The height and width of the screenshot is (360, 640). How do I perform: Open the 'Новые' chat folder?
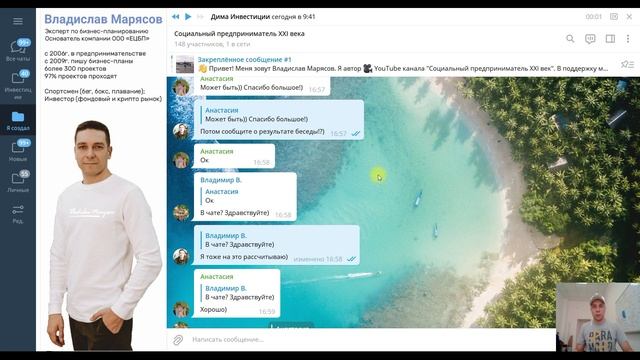18,151
